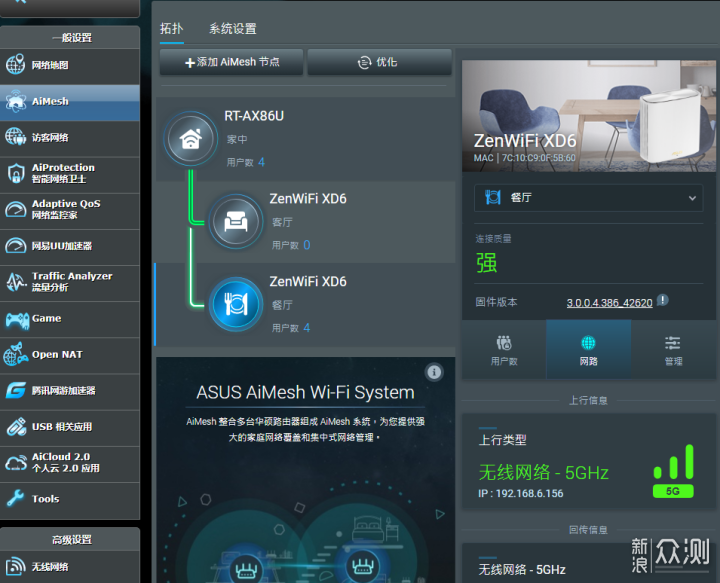Click RT-AX86U user count 4

click(x=261, y=162)
